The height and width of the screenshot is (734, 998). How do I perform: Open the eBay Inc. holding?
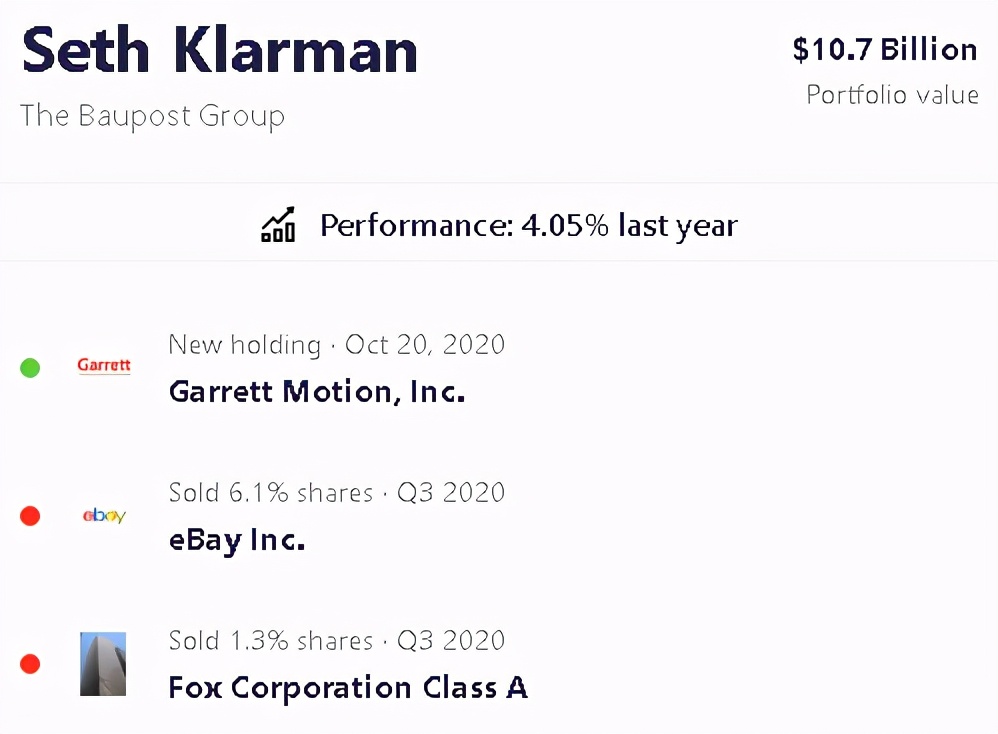tap(237, 540)
